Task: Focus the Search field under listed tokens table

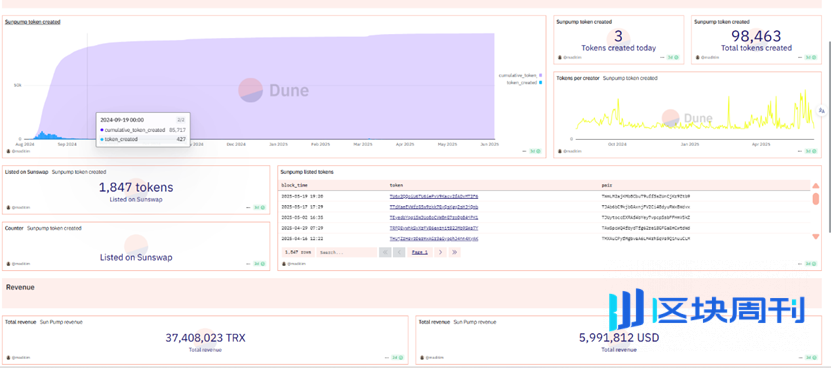Action: point(347,252)
